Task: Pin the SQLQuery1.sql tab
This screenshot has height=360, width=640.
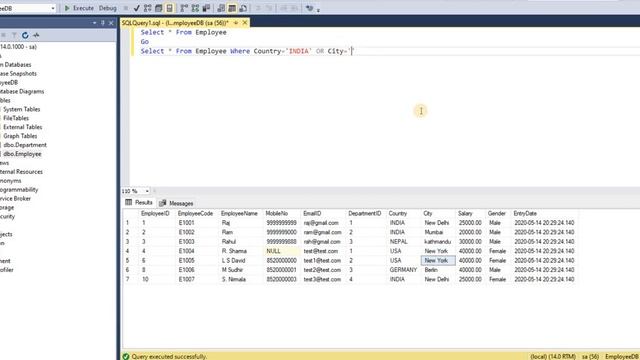Action: [x=236, y=23]
